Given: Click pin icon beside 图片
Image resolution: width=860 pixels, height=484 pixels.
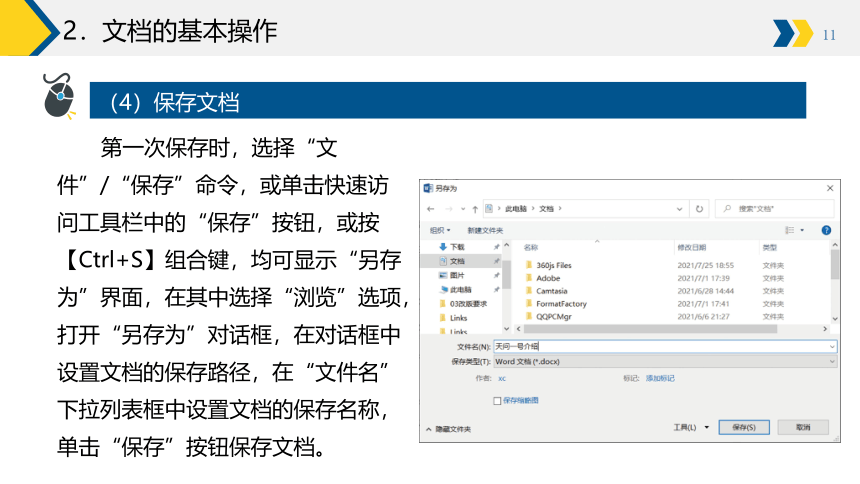Looking at the screenshot, I should tap(496, 275).
